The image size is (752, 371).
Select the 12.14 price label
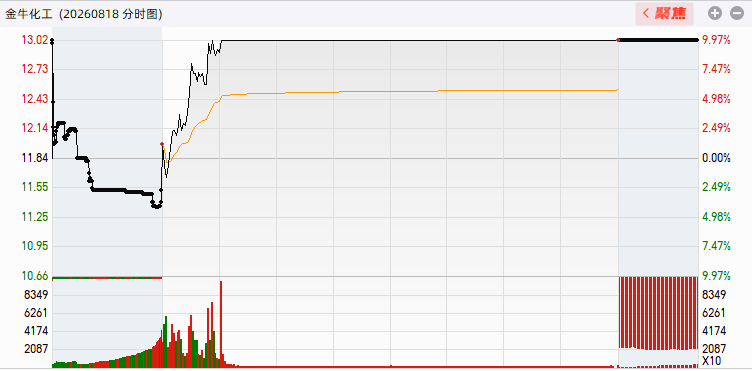35,128
